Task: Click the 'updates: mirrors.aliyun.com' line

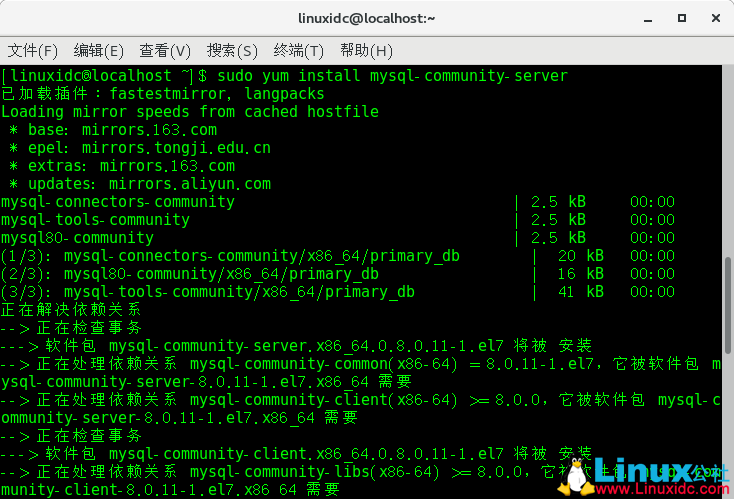Action: [140, 184]
